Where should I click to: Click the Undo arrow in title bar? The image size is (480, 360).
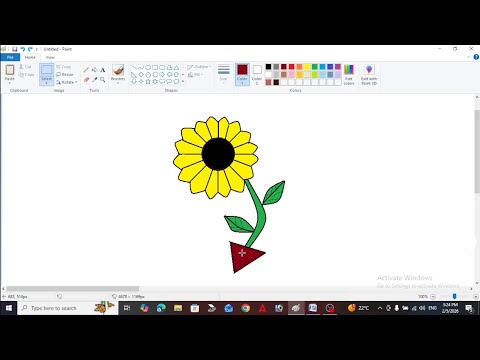[x=23, y=49]
